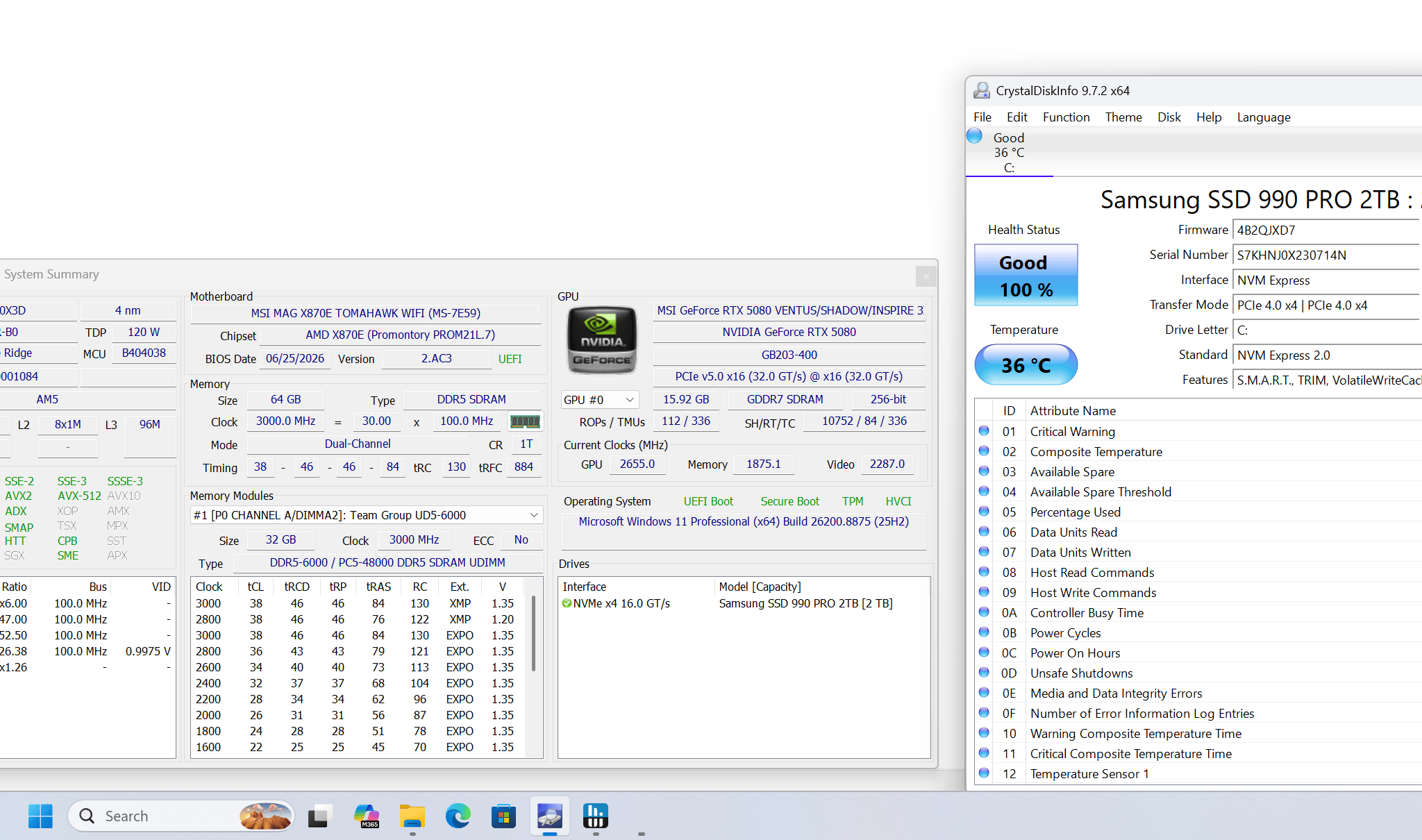Click the status circle for Percentage Used

tap(984, 511)
